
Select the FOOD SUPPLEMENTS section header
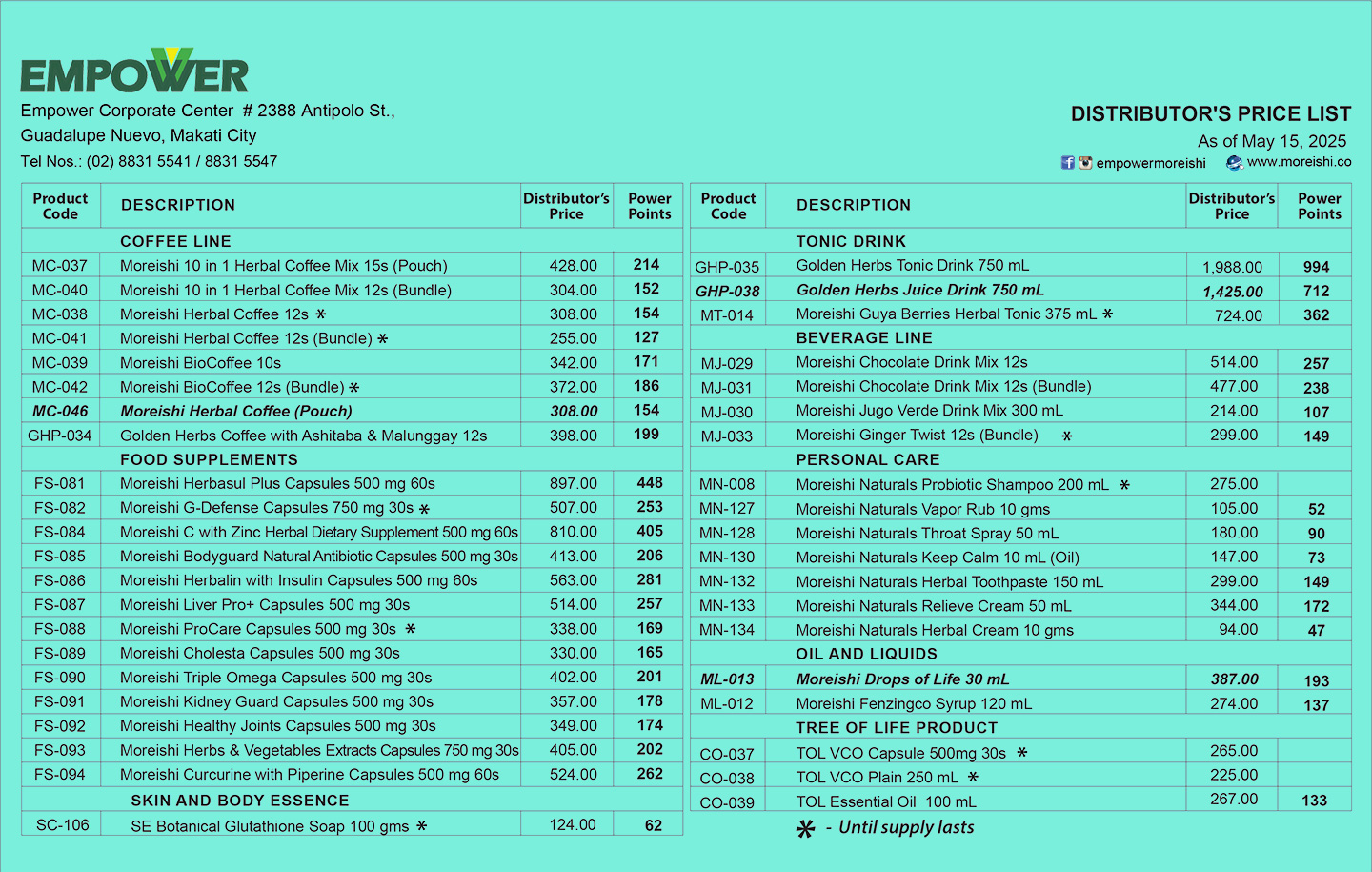click(209, 459)
